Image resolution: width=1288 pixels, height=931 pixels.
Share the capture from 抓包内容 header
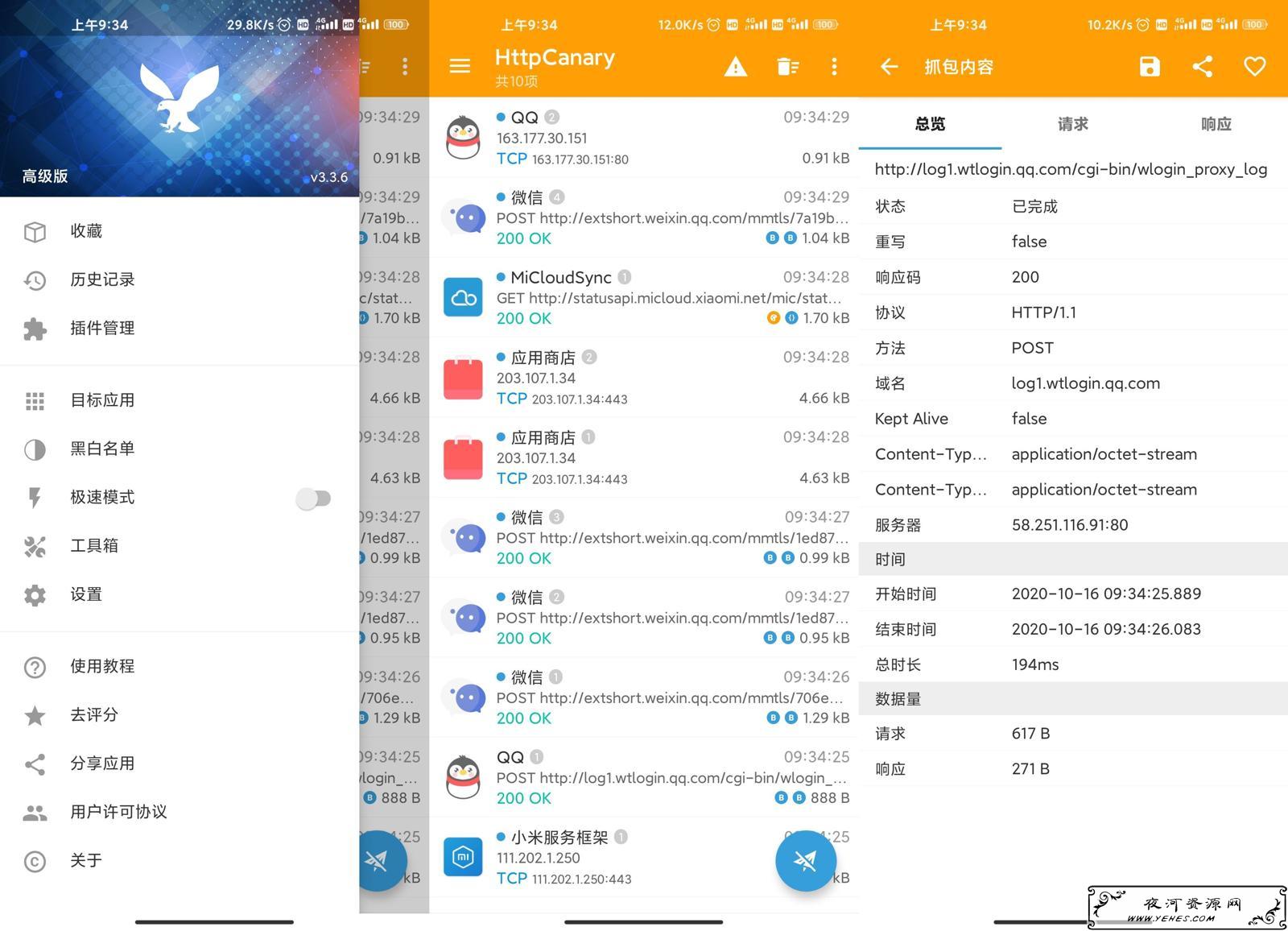(1203, 66)
